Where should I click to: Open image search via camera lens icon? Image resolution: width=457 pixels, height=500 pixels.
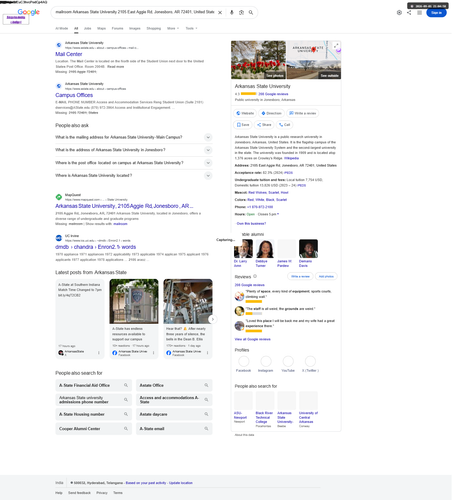pos(241,12)
